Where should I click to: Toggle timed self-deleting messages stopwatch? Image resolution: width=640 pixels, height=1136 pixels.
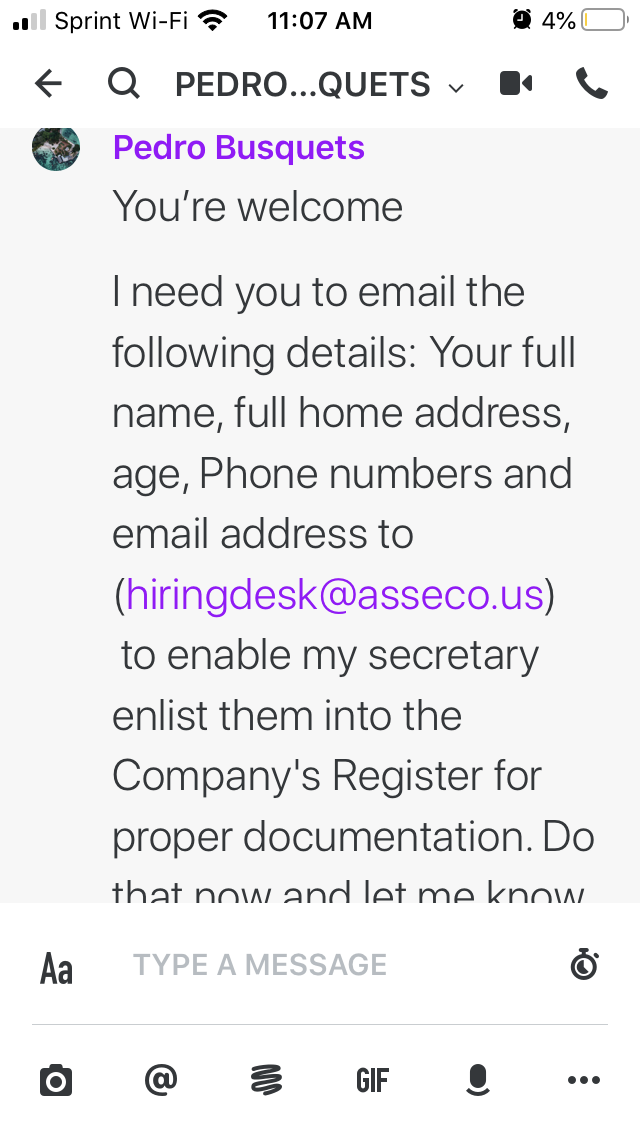pos(583,964)
